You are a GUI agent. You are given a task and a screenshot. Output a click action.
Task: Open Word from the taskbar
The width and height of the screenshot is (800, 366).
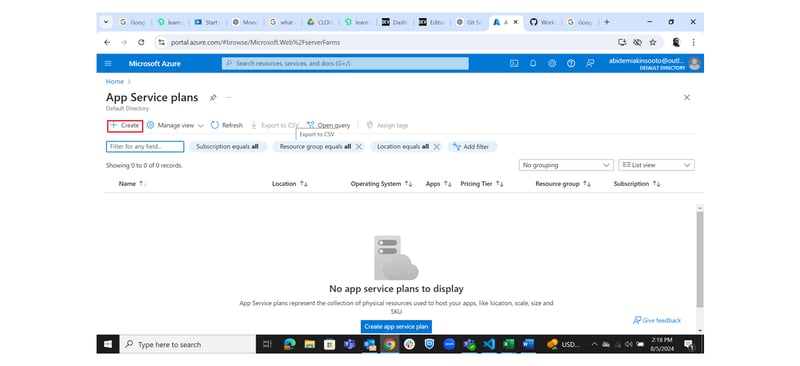(x=528, y=345)
